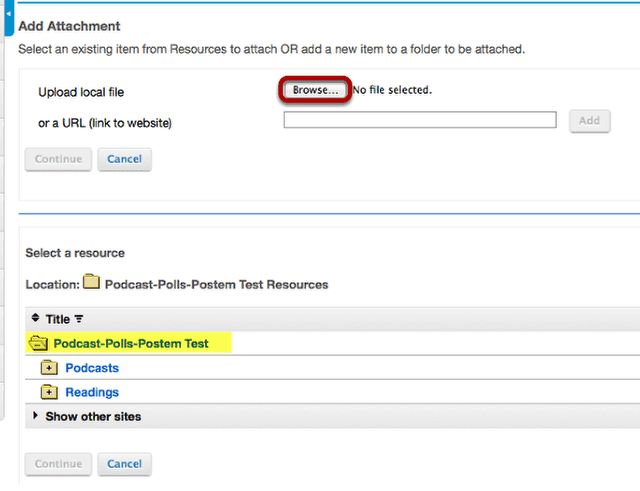Click into the URL link text field
Image resolution: width=640 pixels, height=491 pixels.
click(420, 120)
